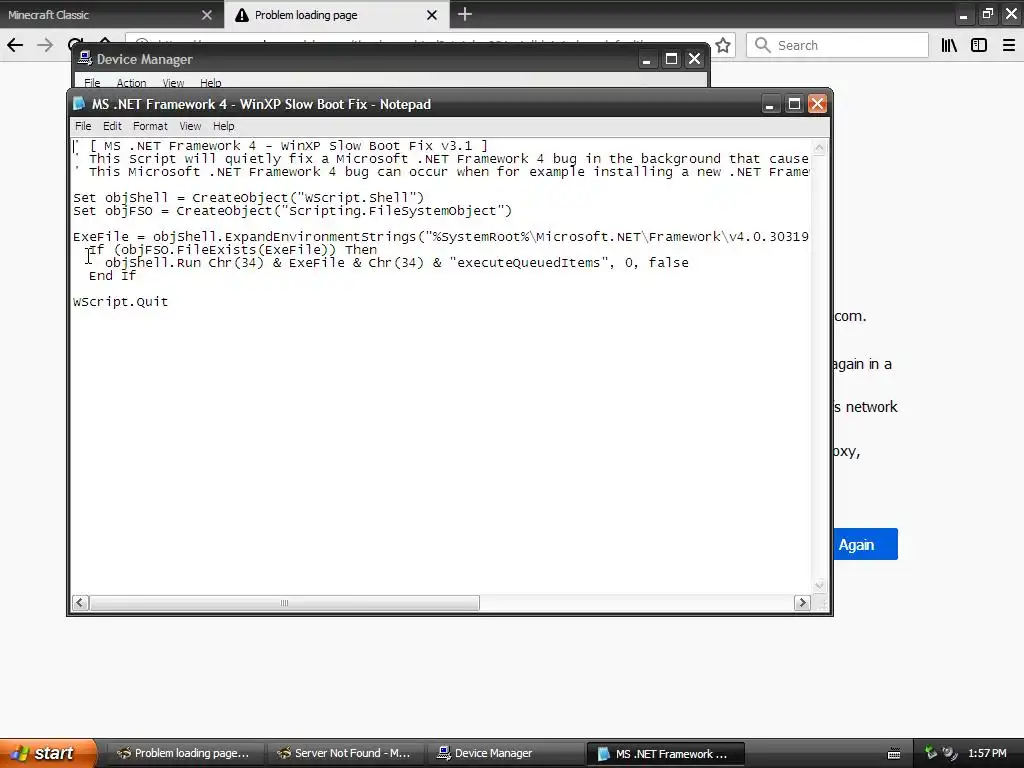1024x768 pixels.
Task: Open a new browser tab
Action: point(464,14)
